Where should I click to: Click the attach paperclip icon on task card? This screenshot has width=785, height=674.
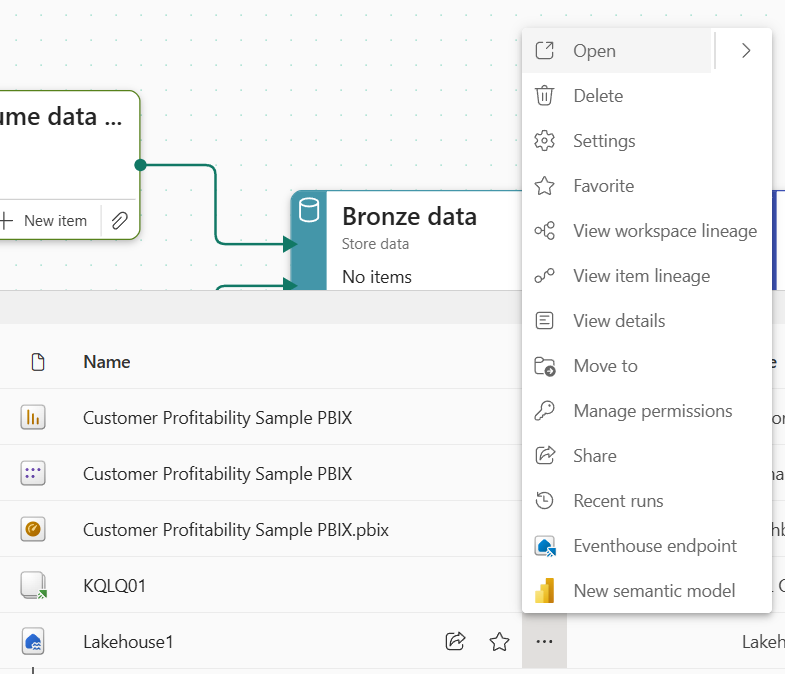tap(119, 220)
